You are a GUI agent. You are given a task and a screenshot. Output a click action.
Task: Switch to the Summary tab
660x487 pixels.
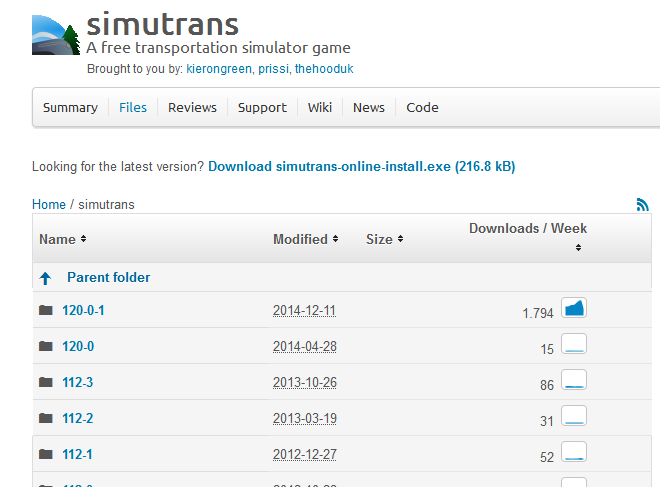pyautogui.click(x=70, y=108)
